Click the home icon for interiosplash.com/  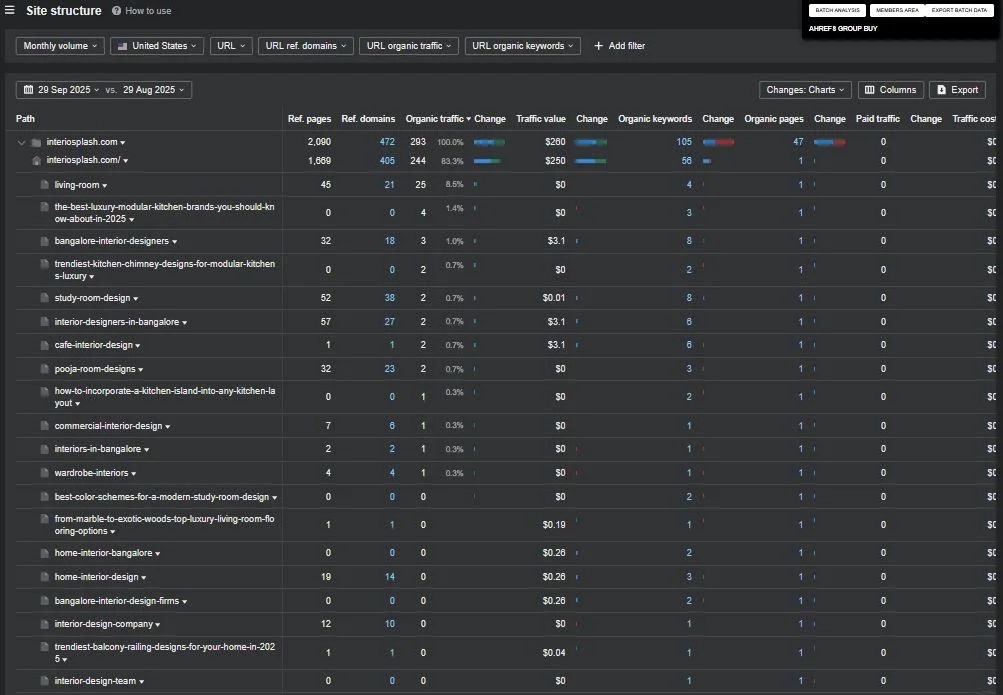36,160
